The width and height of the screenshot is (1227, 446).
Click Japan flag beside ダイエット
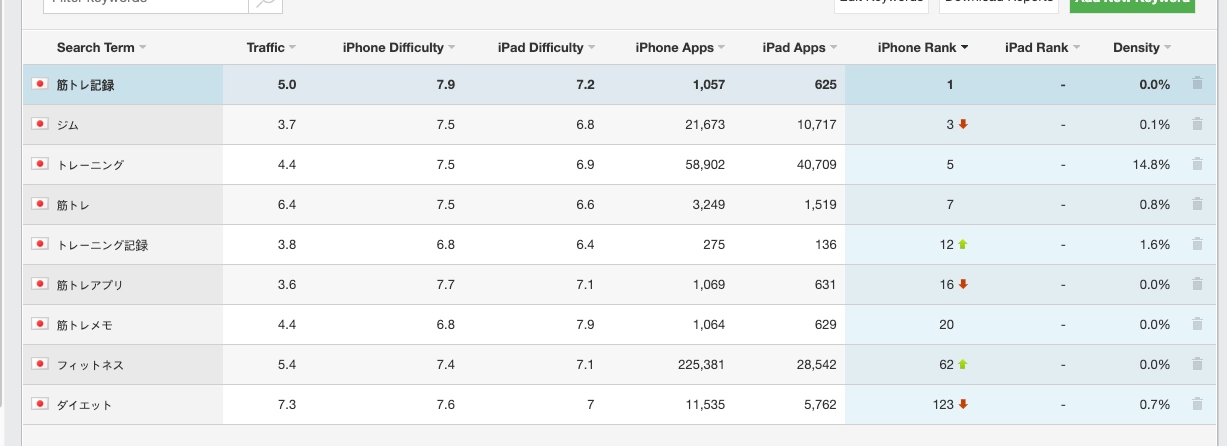(x=40, y=404)
